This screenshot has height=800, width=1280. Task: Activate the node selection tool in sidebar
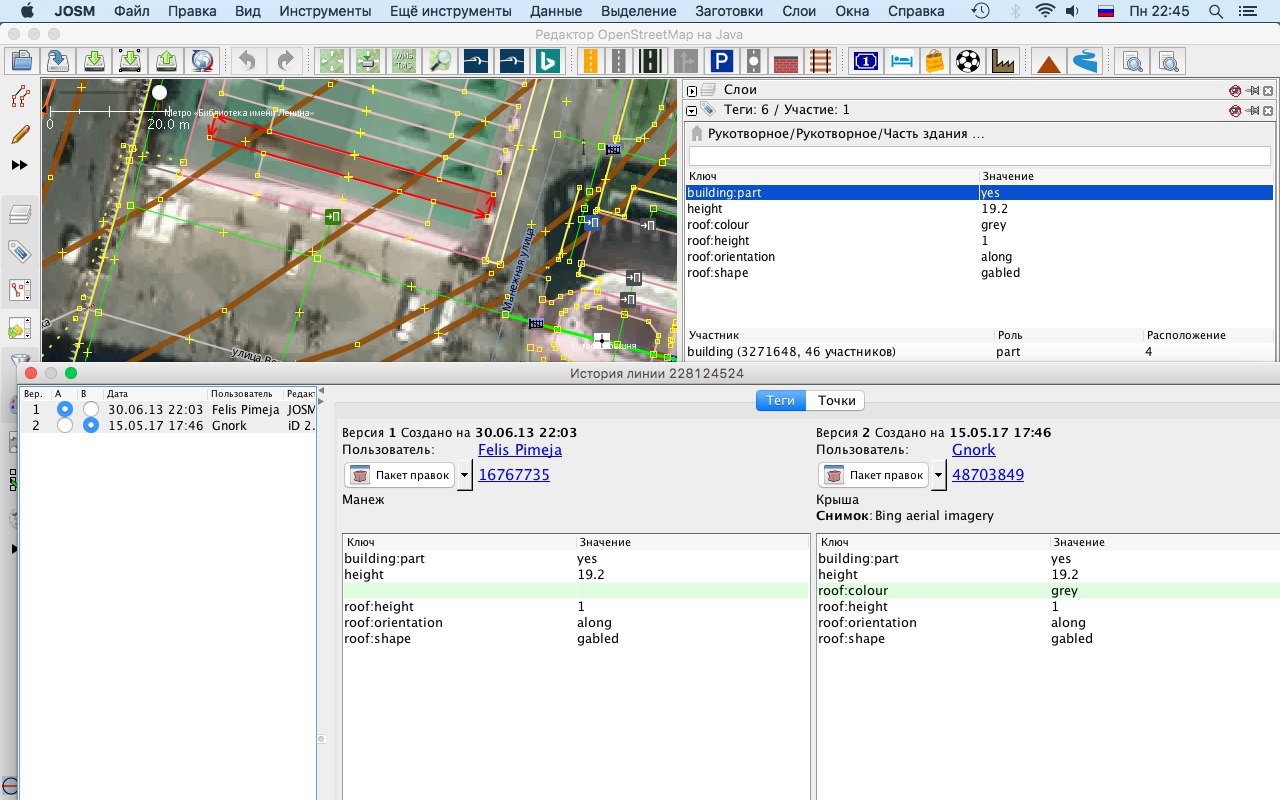point(19,97)
